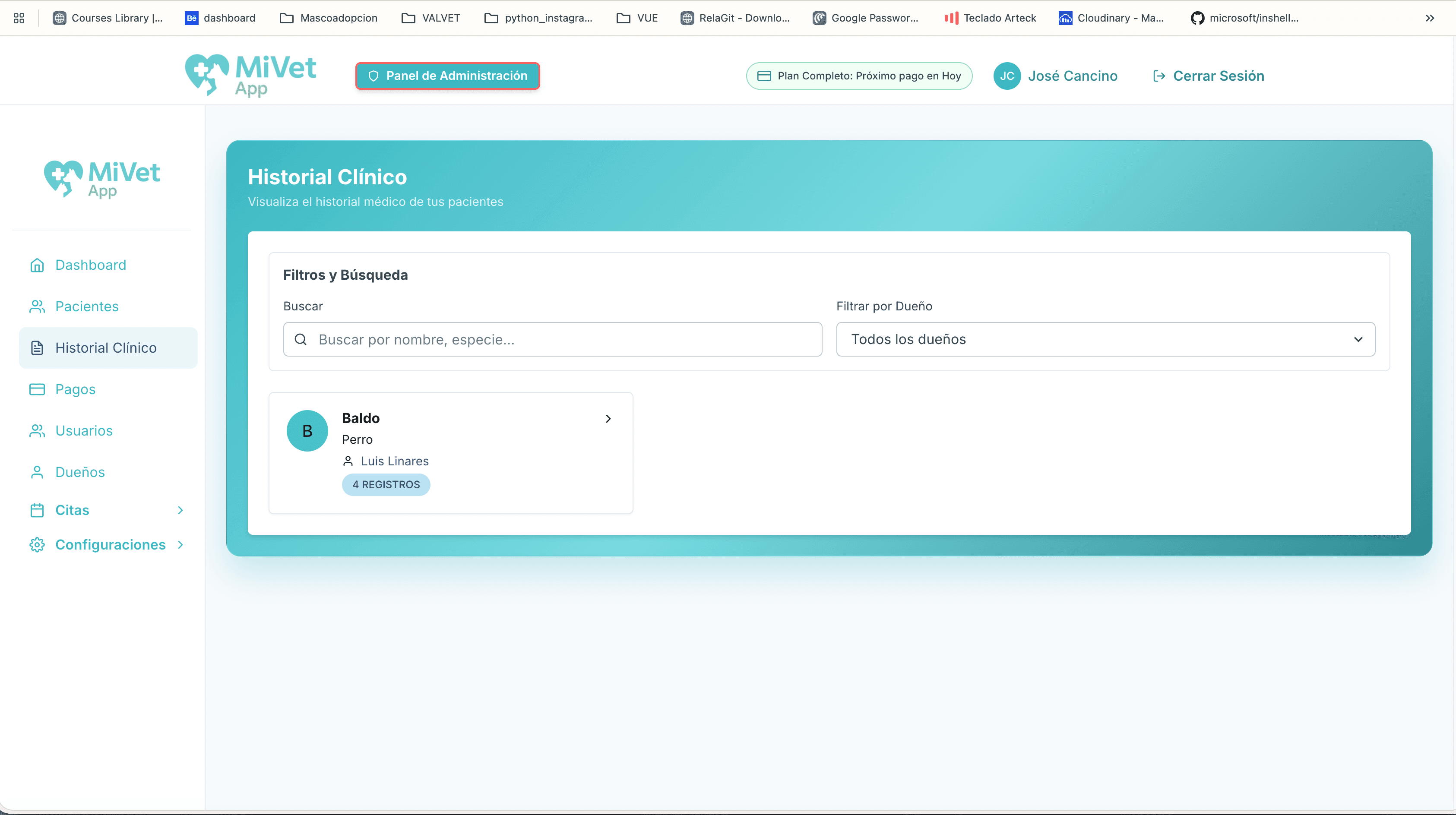Click the Citas calendar icon
Screen dimensions: 1456x815
[x=37, y=510]
